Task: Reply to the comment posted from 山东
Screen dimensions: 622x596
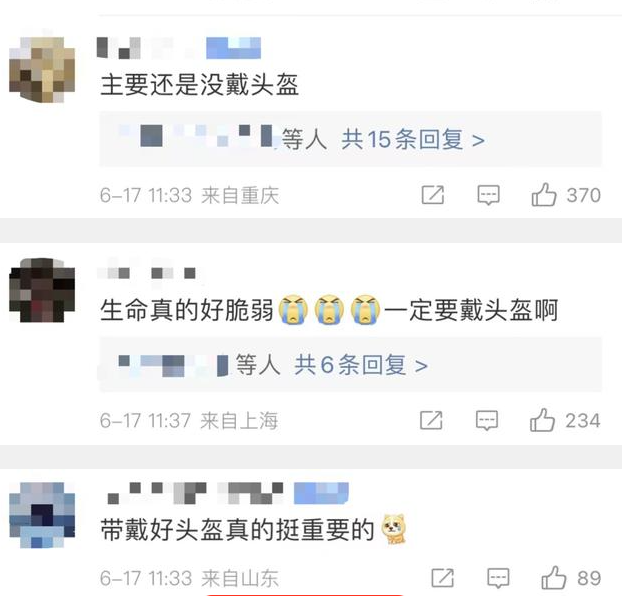Action: [498, 578]
